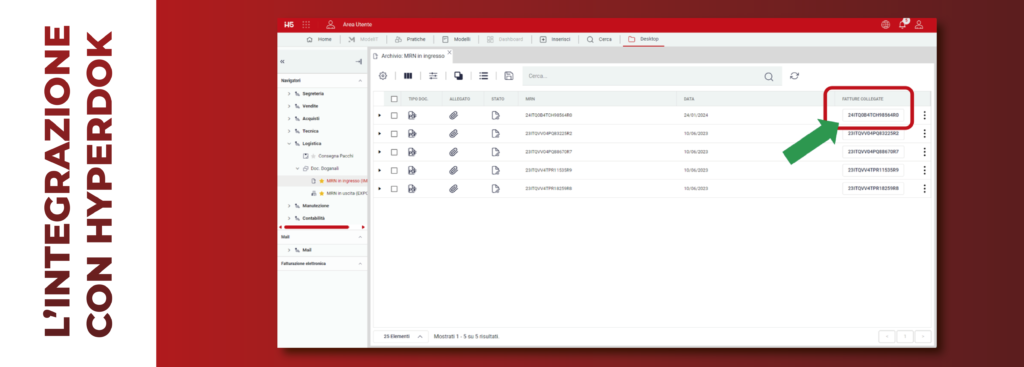
Task: Open the apps grid icon in header
Action: 306,25
